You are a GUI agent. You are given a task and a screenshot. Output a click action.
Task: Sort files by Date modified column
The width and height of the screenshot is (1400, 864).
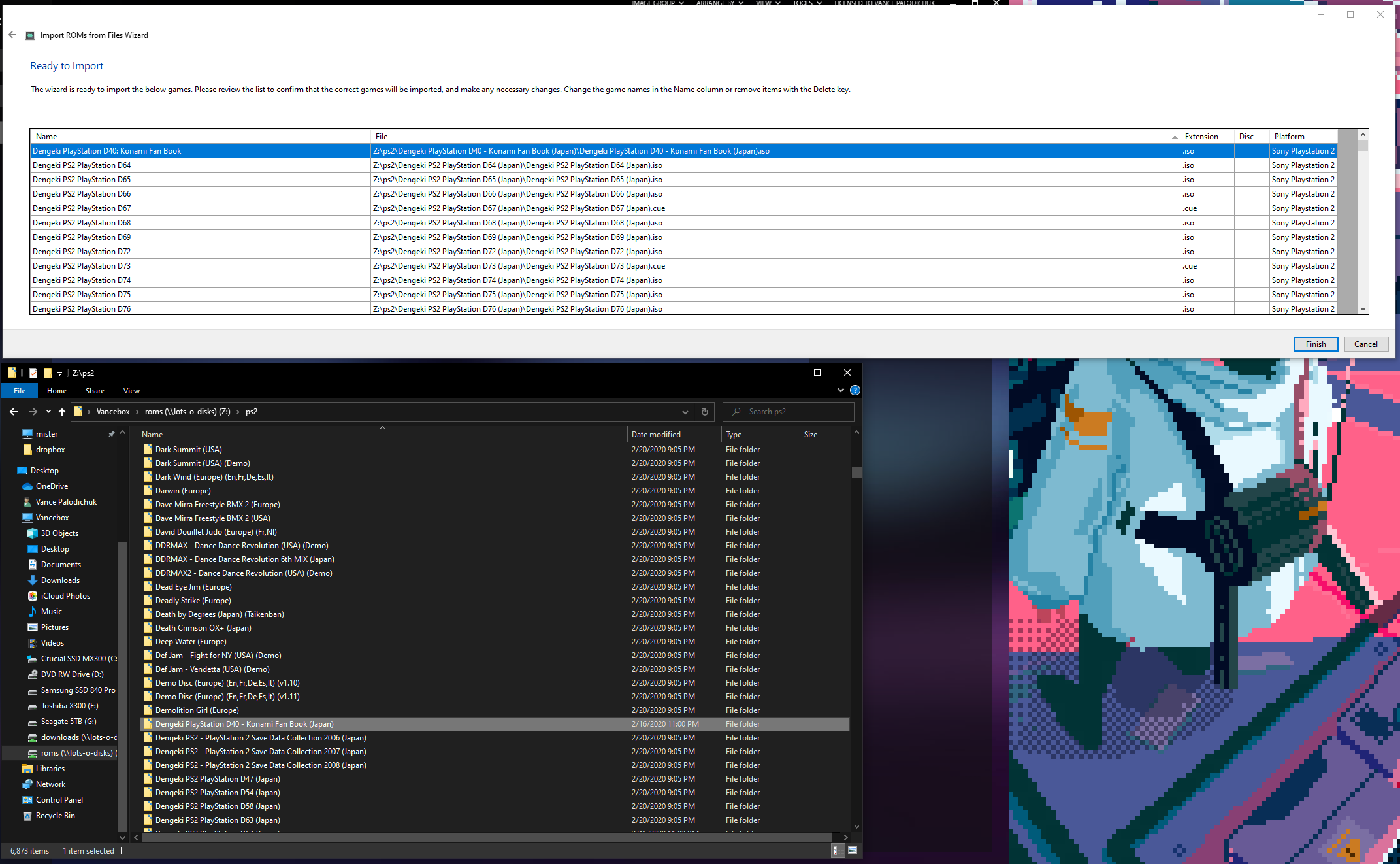[x=674, y=435]
